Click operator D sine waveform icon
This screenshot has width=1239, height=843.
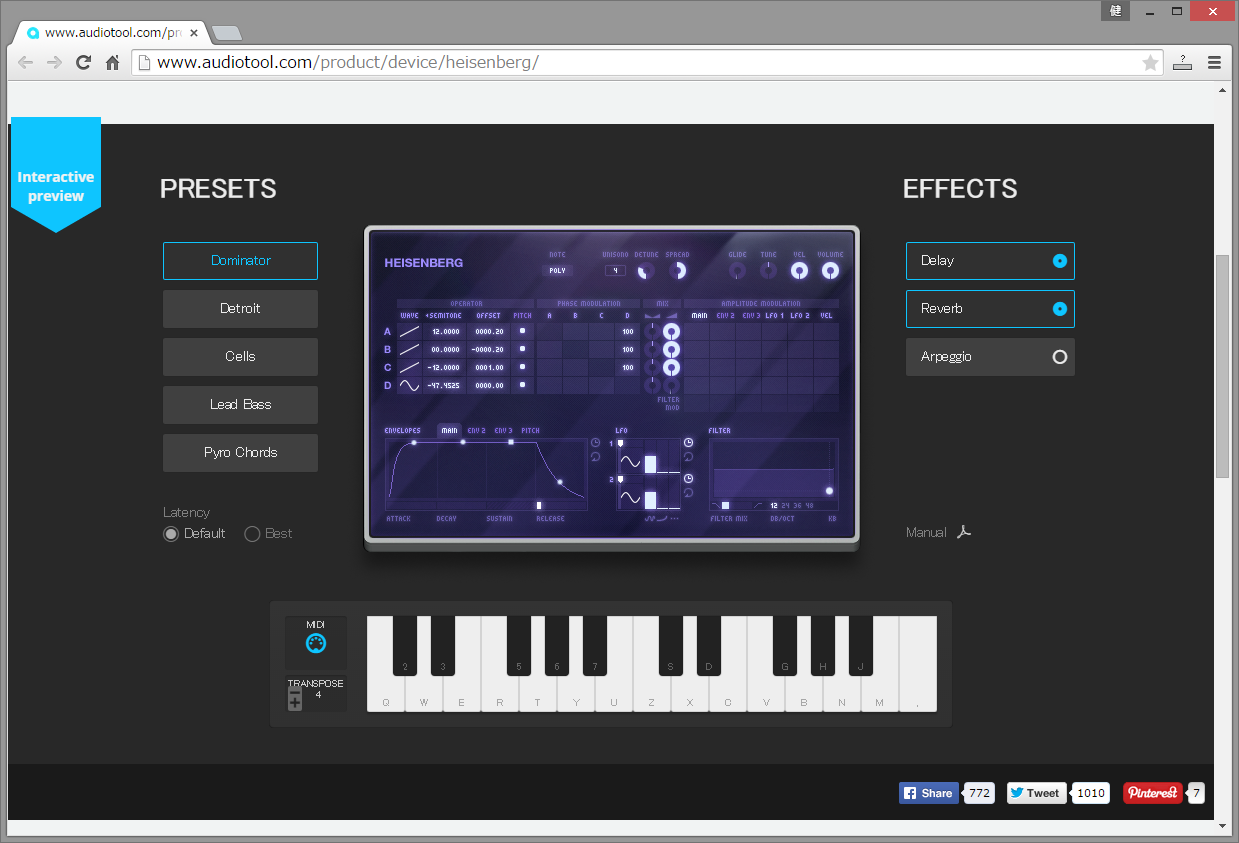pyautogui.click(x=409, y=385)
